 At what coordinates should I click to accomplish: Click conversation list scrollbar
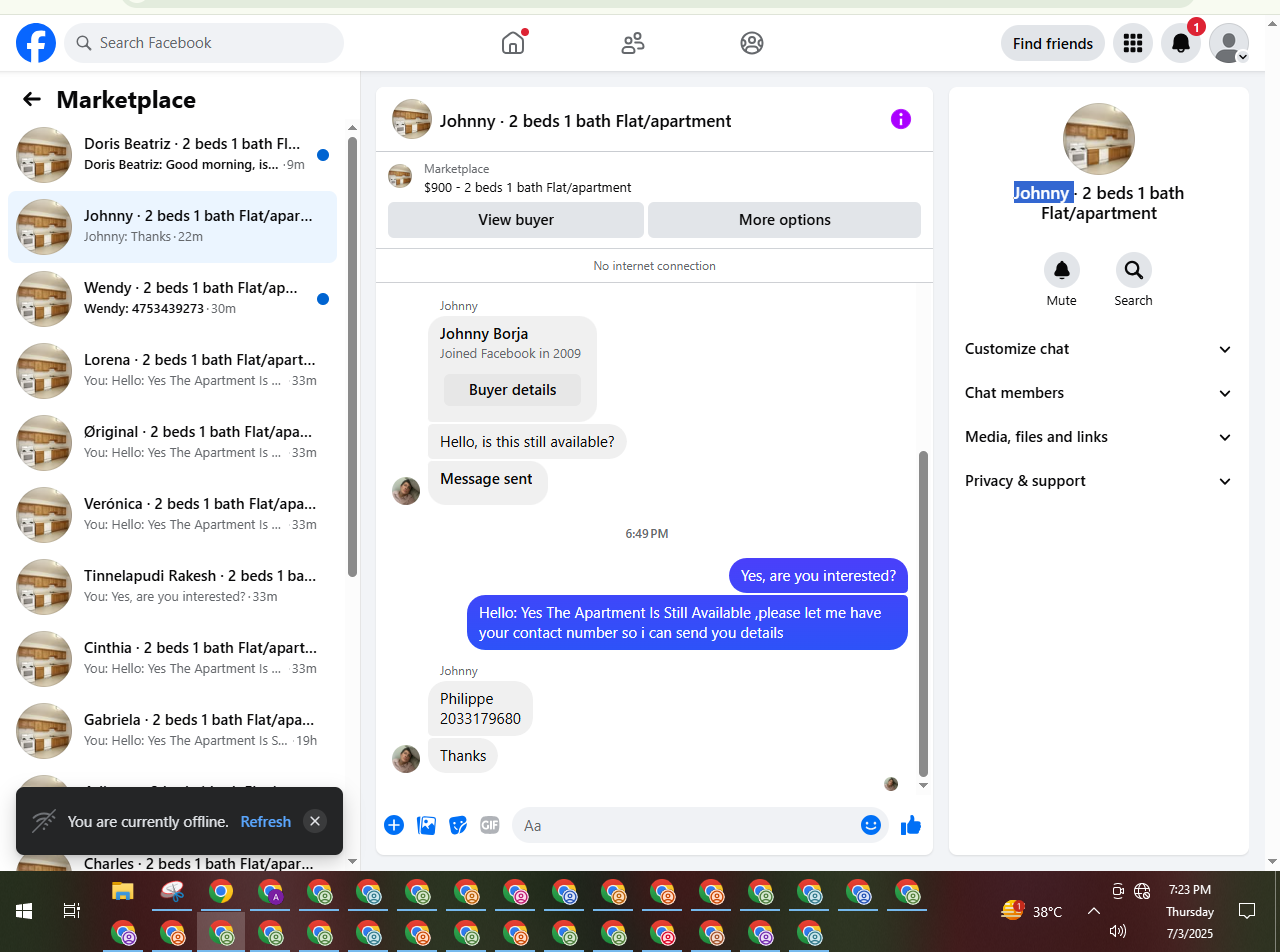[352, 355]
